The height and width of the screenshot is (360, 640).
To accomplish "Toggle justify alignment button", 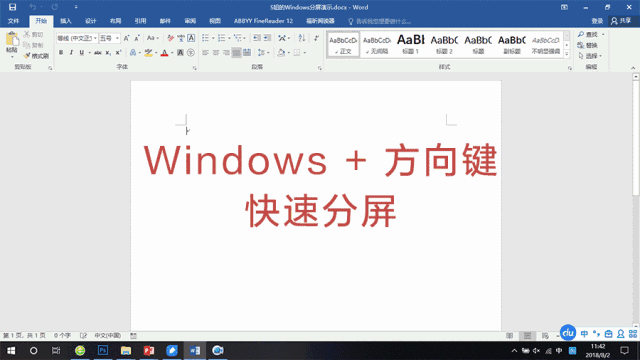I will click(x=236, y=53).
